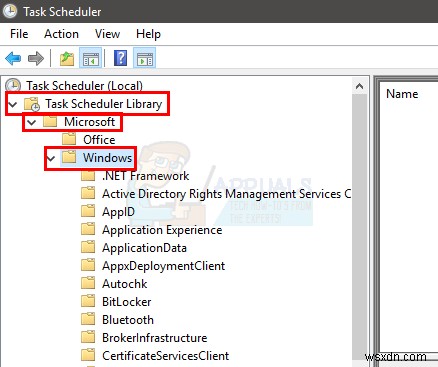This screenshot has height=367, width=438.
Task: Toggle Show/Hide Console Tree toolbar icon
Action: [91, 59]
